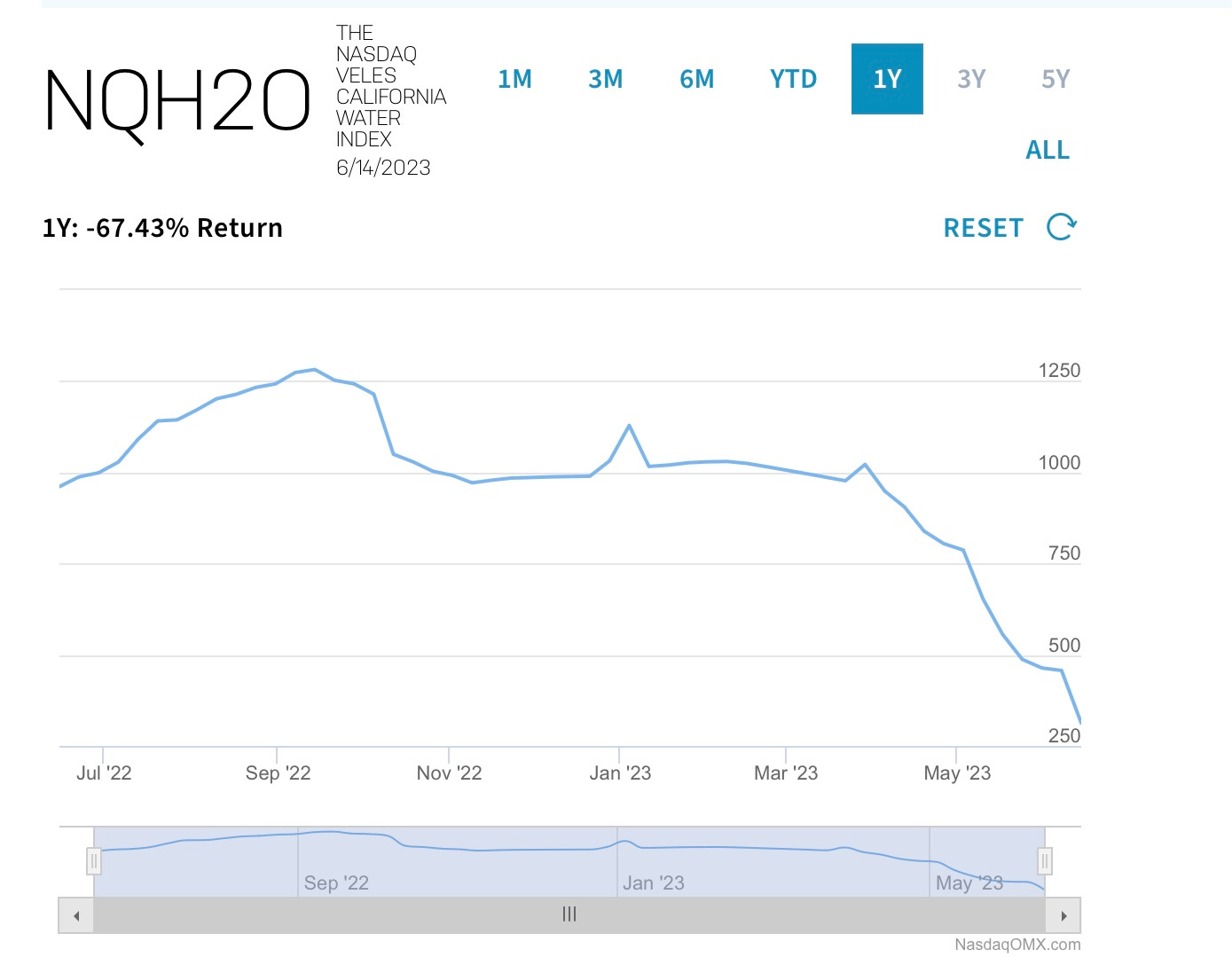The width and height of the screenshot is (1232, 957).
Task: Show ALL historical data
Action: tap(1048, 150)
